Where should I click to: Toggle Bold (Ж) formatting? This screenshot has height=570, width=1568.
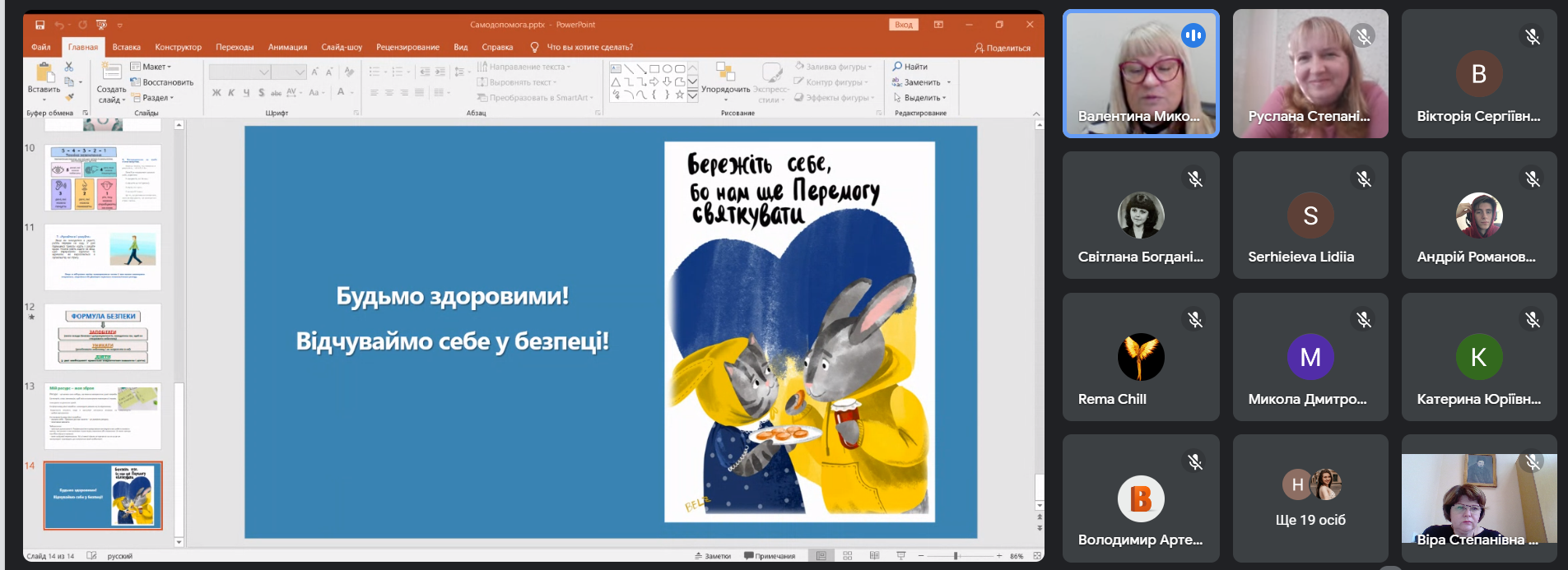click(x=216, y=93)
